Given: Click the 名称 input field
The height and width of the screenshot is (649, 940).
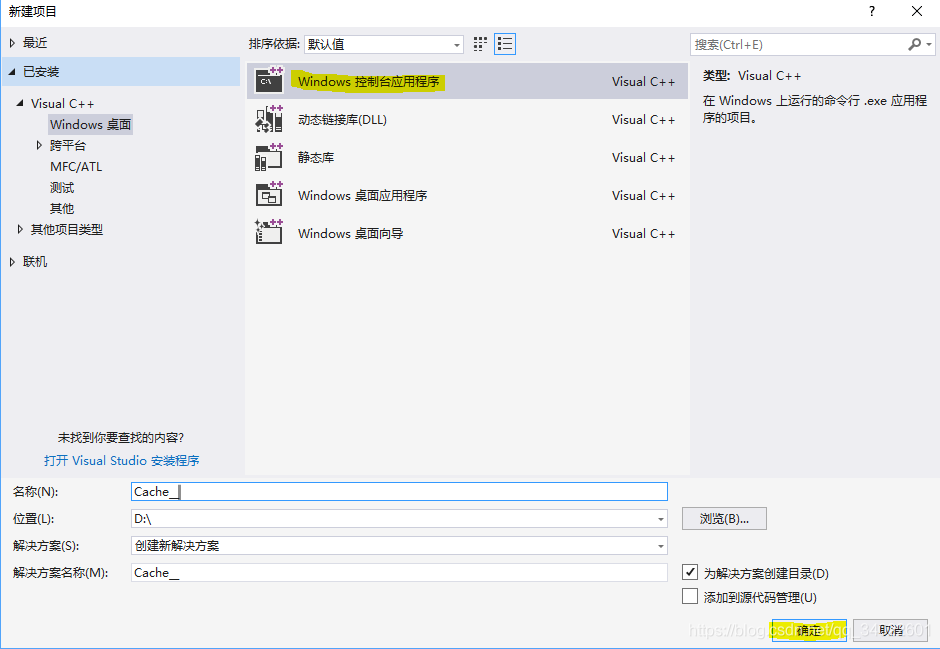Looking at the screenshot, I should (399, 491).
